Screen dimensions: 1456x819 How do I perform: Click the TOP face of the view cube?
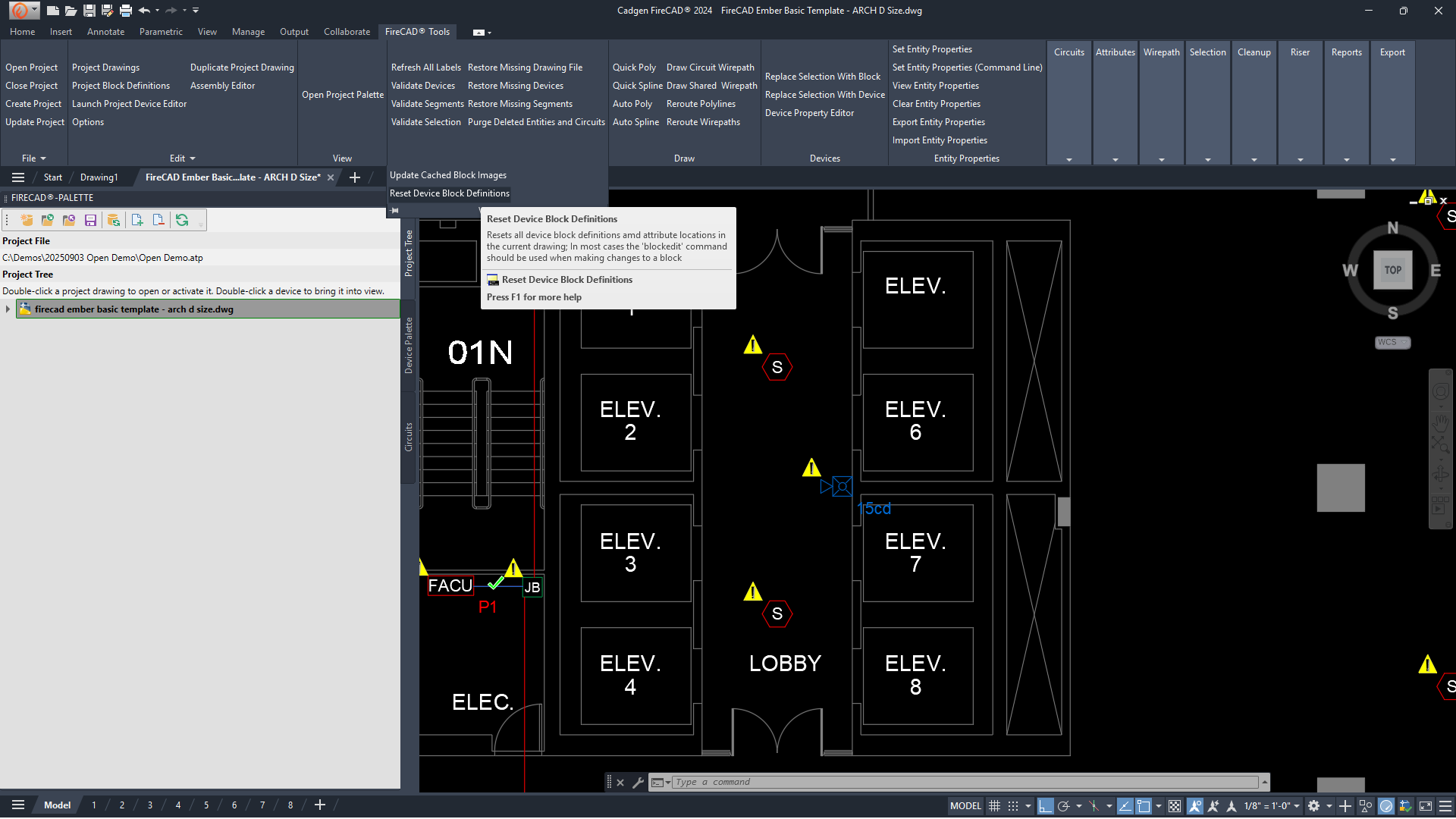coord(1392,270)
